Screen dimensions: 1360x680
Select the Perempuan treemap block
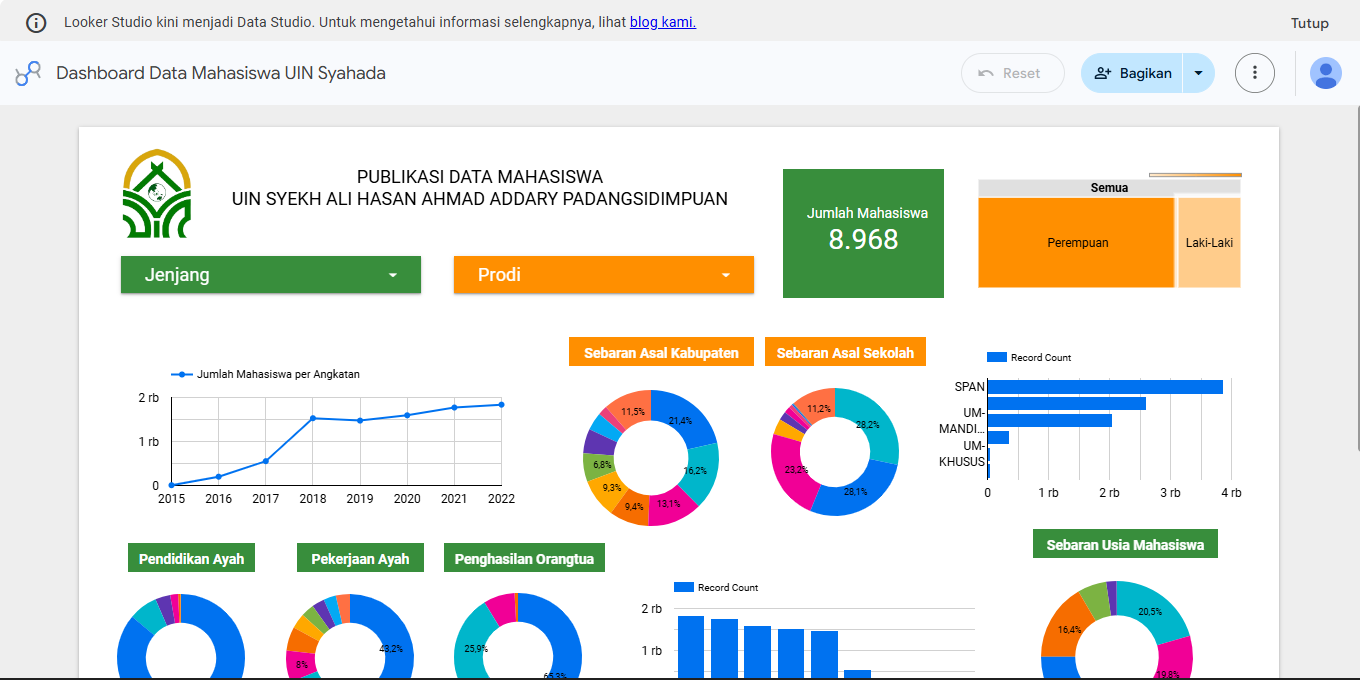click(x=1077, y=243)
